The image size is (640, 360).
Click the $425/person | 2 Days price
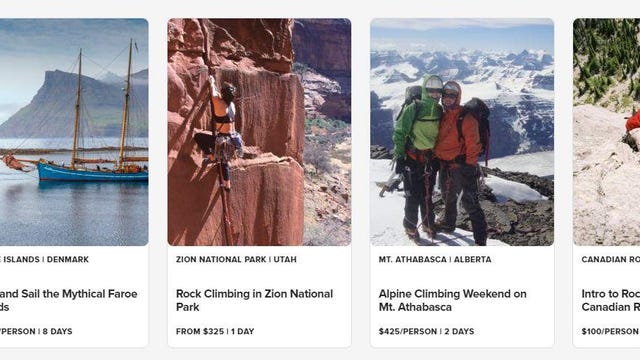(x=426, y=331)
